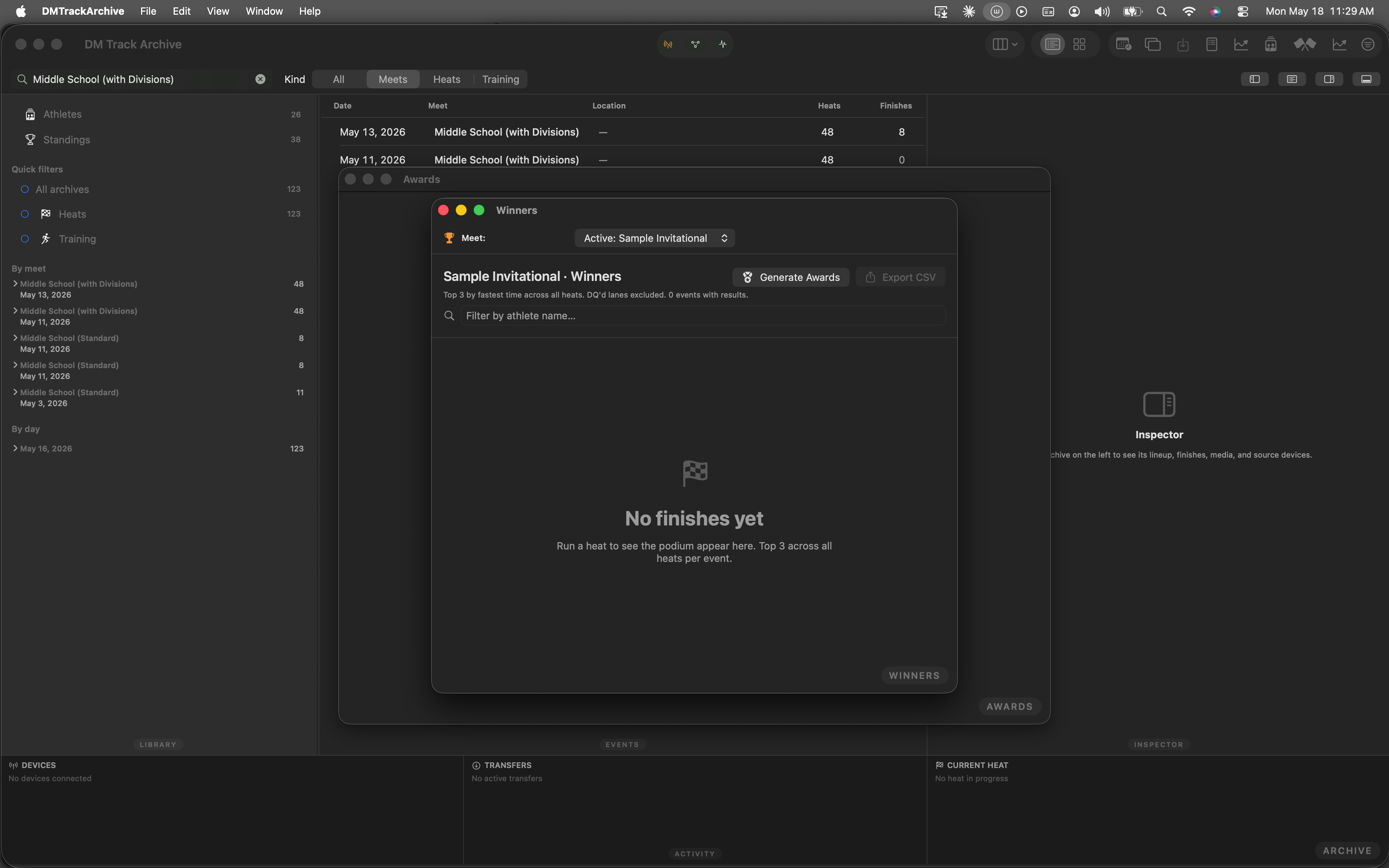Open the columns layout dropdown in toolbar
The width and height of the screenshot is (1389, 868).
point(1005,44)
